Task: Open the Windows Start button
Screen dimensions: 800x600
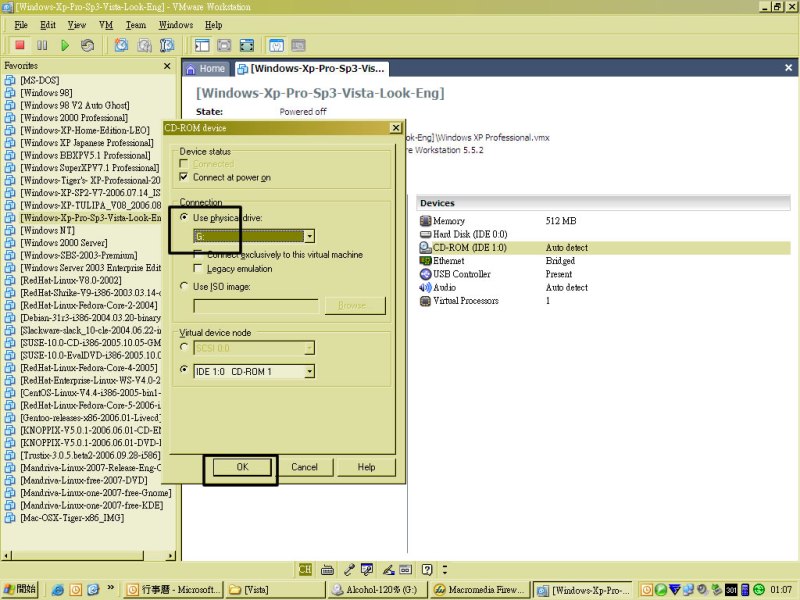Action: [20, 589]
